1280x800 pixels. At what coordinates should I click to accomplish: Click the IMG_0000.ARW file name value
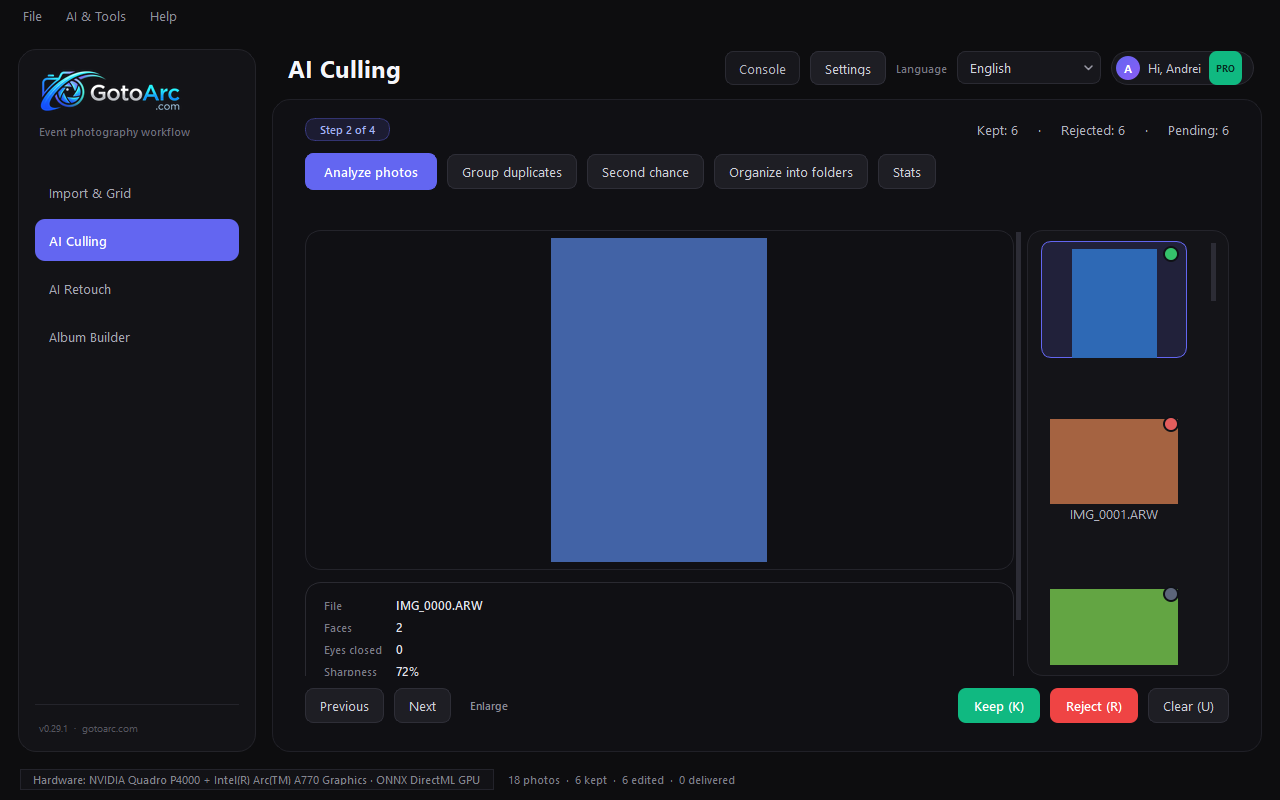pyautogui.click(x=439, y=606)
